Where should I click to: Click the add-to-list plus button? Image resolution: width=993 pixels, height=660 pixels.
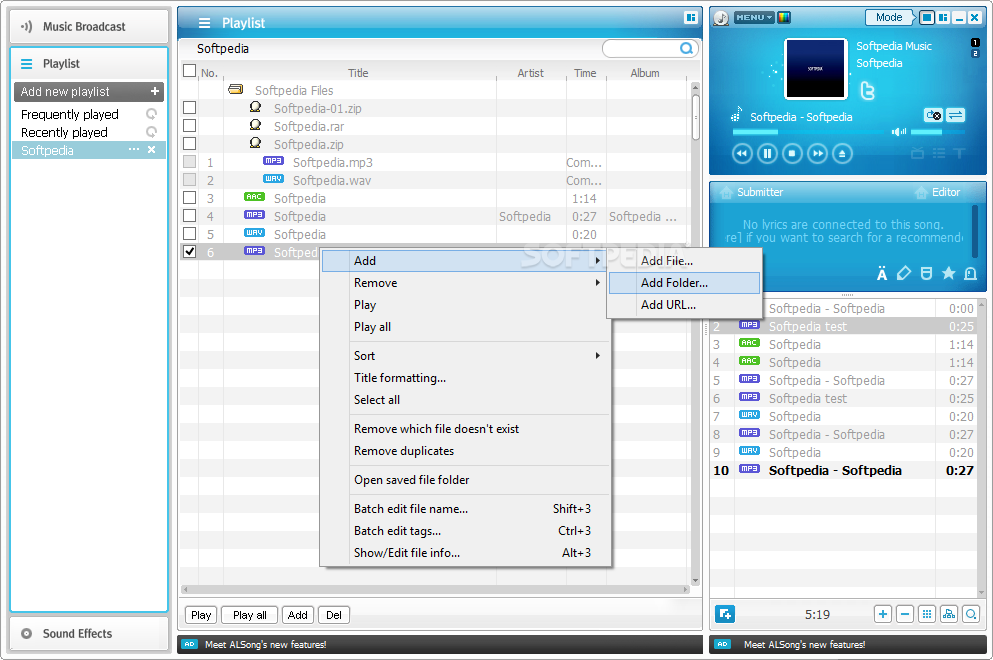[883, 614]
